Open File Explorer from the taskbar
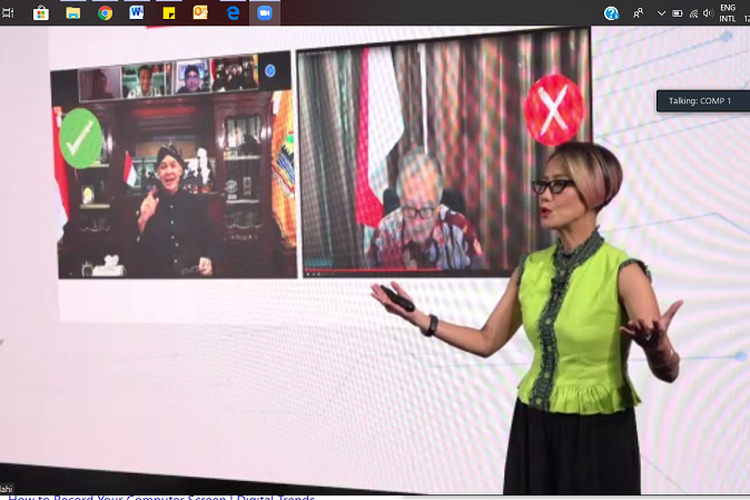 (x=73, y=13)
